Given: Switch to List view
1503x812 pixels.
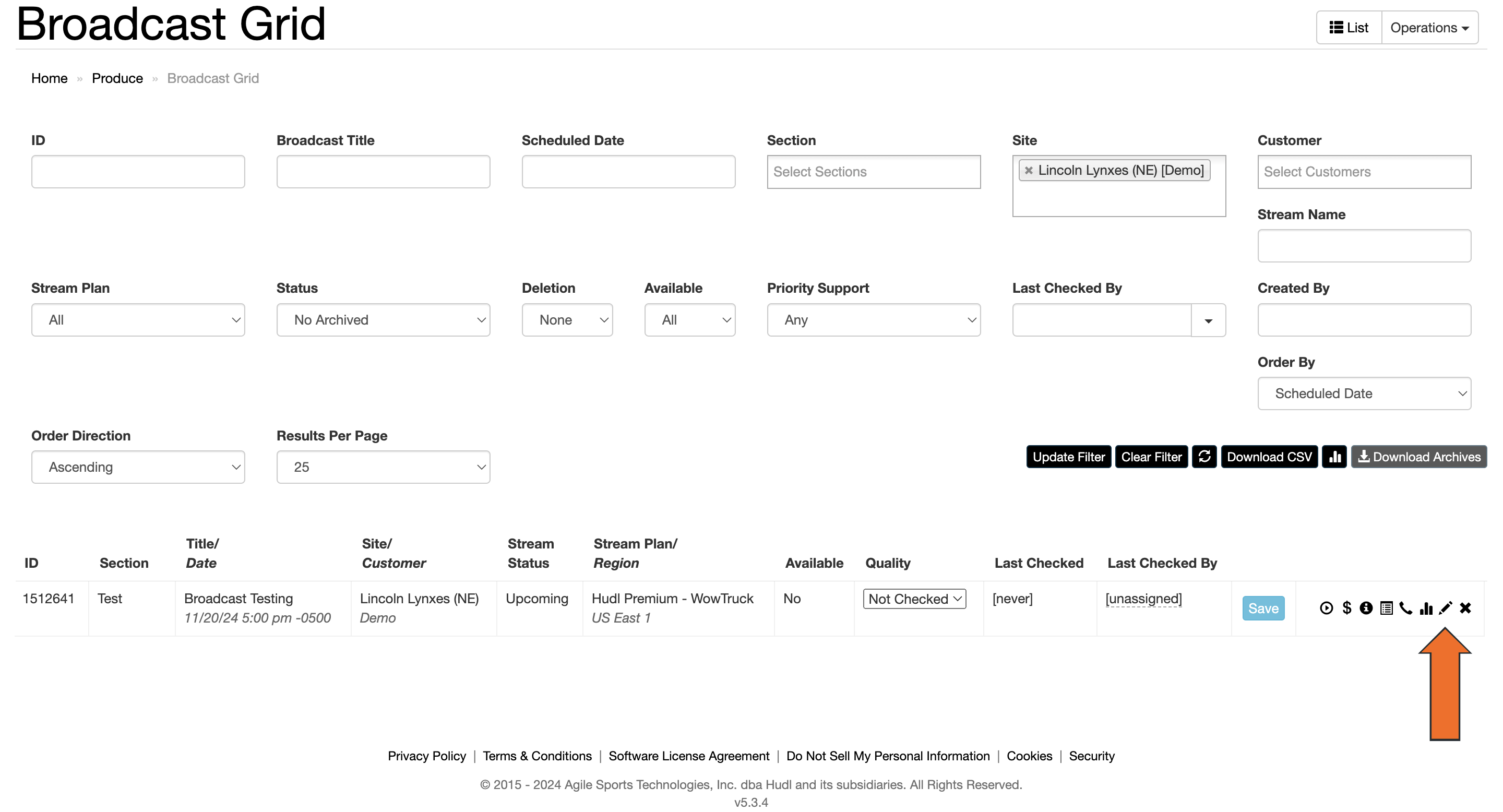Looking at the screenshot, I should tap(1349, 28).
